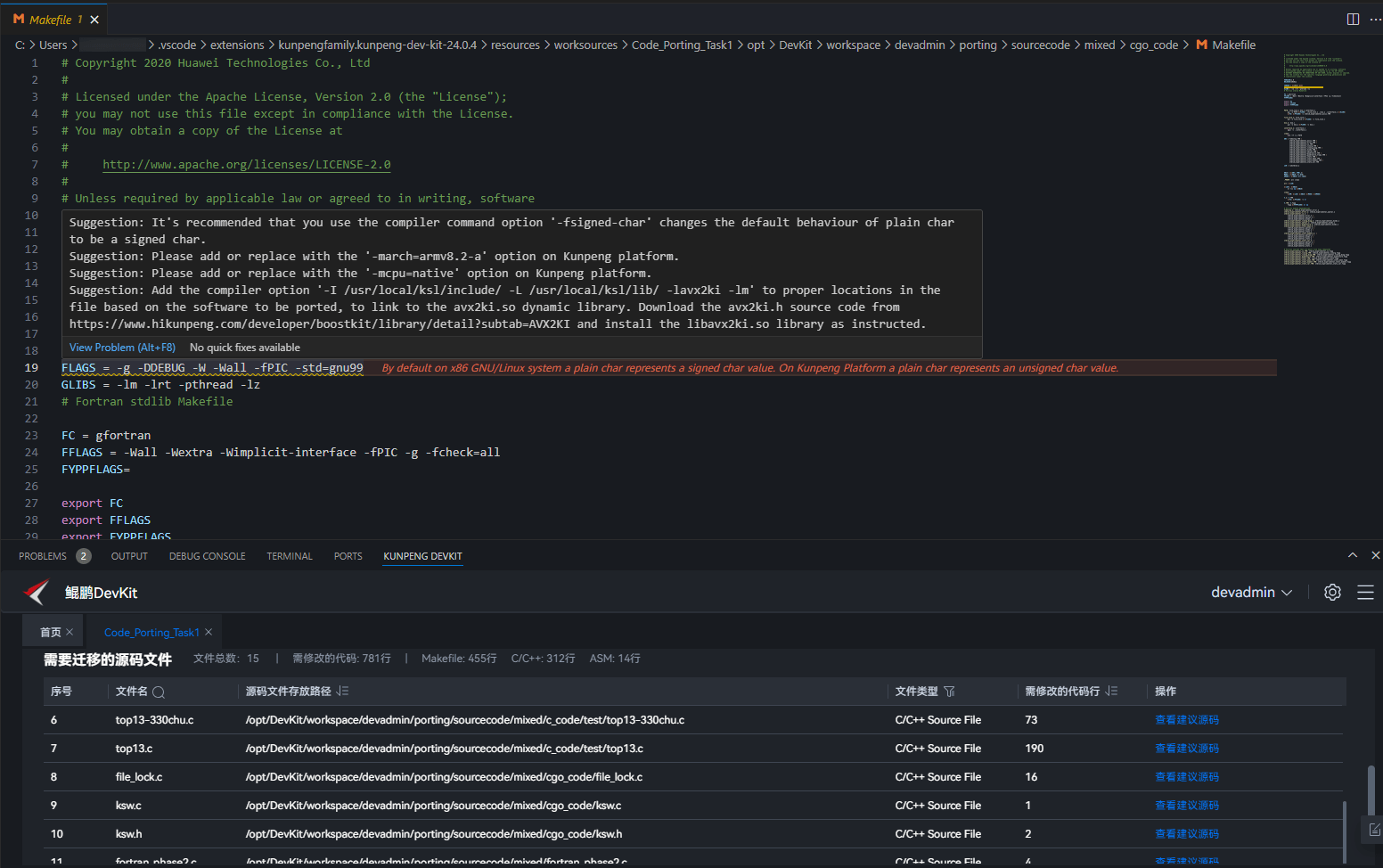
Task: Filter the 文件类型 column
Action: (949, 692)
